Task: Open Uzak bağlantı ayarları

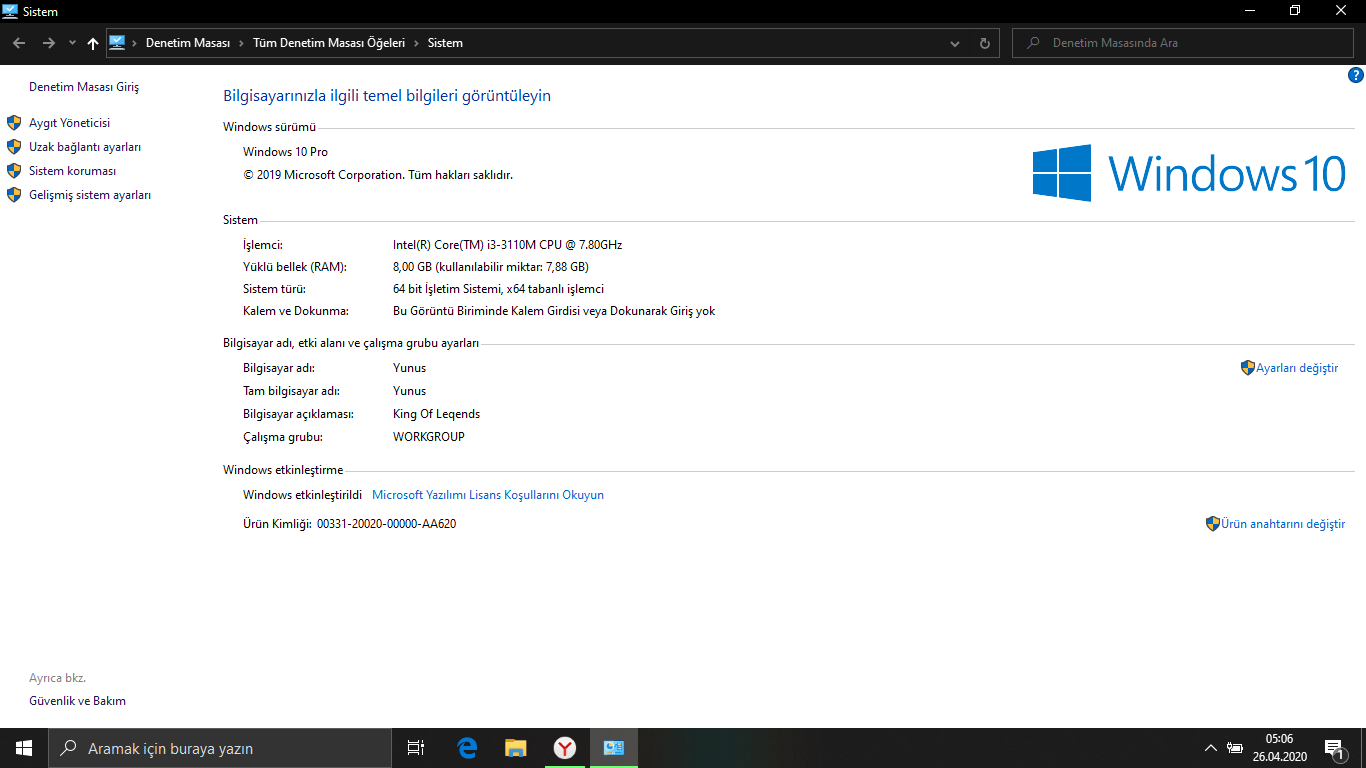Action: [85, 147]
